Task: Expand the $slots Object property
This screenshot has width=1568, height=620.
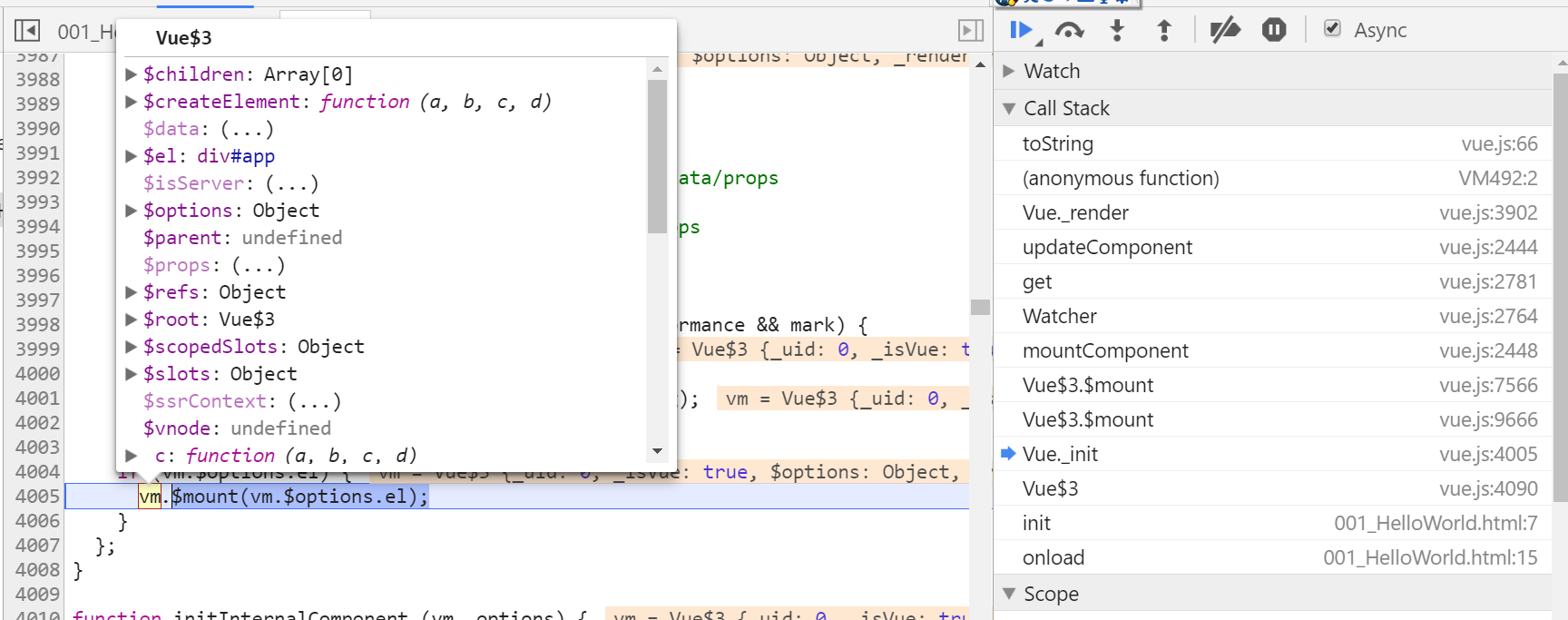Action: point(131,373)
